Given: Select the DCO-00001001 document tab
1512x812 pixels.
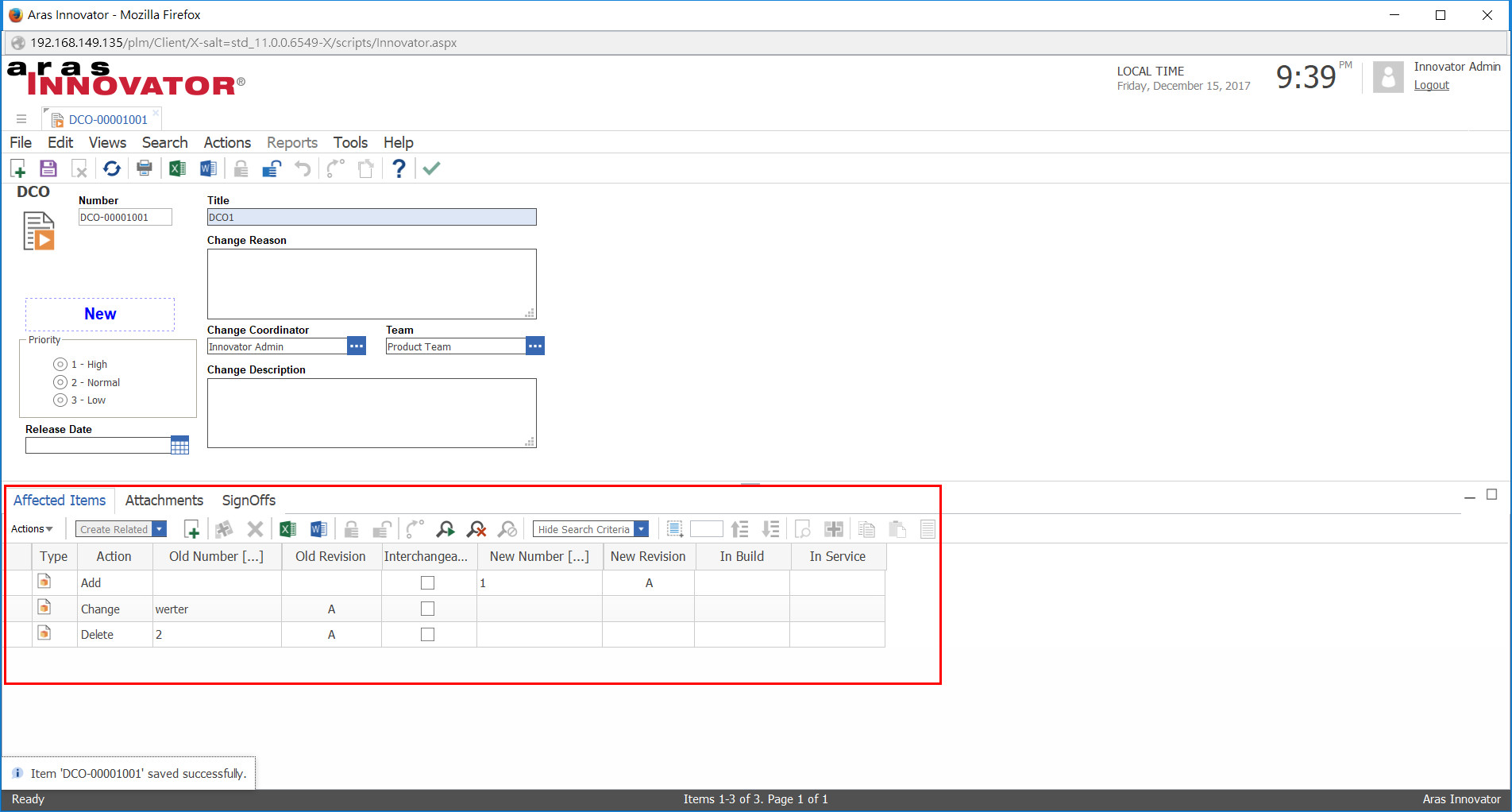Looking at the screenshot, I should 102,119.
